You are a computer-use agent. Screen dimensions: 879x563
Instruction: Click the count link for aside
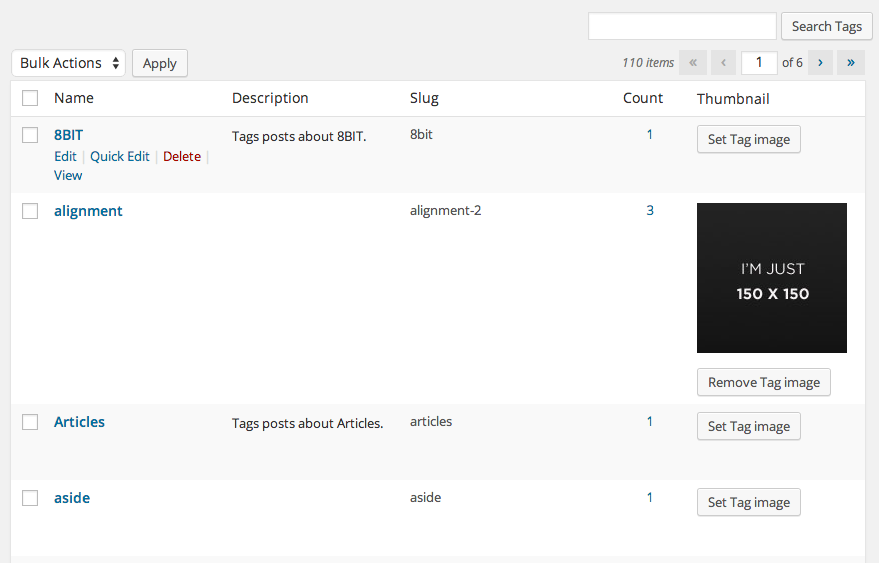pos(650,497)
